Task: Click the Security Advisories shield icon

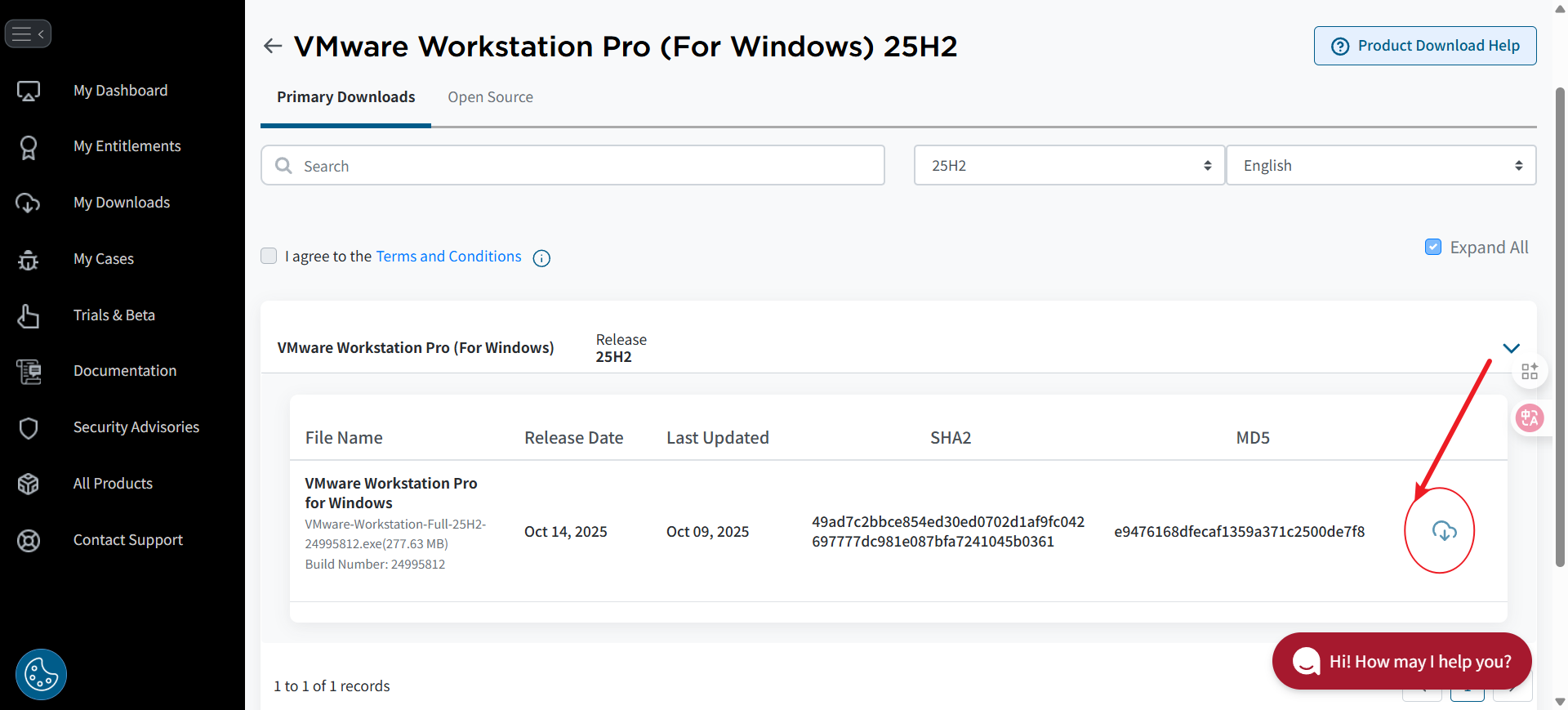Action: click(29, 428)
